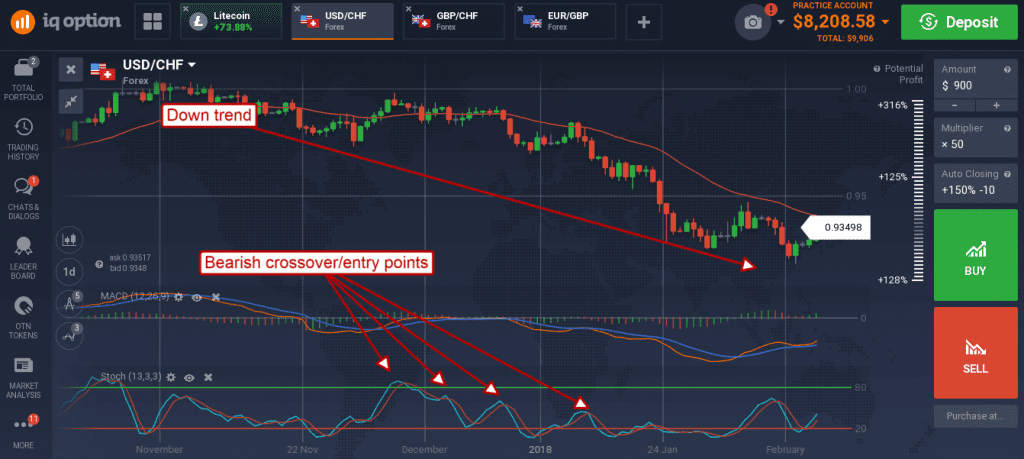Viewport: 1024px width, 459px height.
Task: Close the GBP/CHF tab
Action: coord(408,8)
